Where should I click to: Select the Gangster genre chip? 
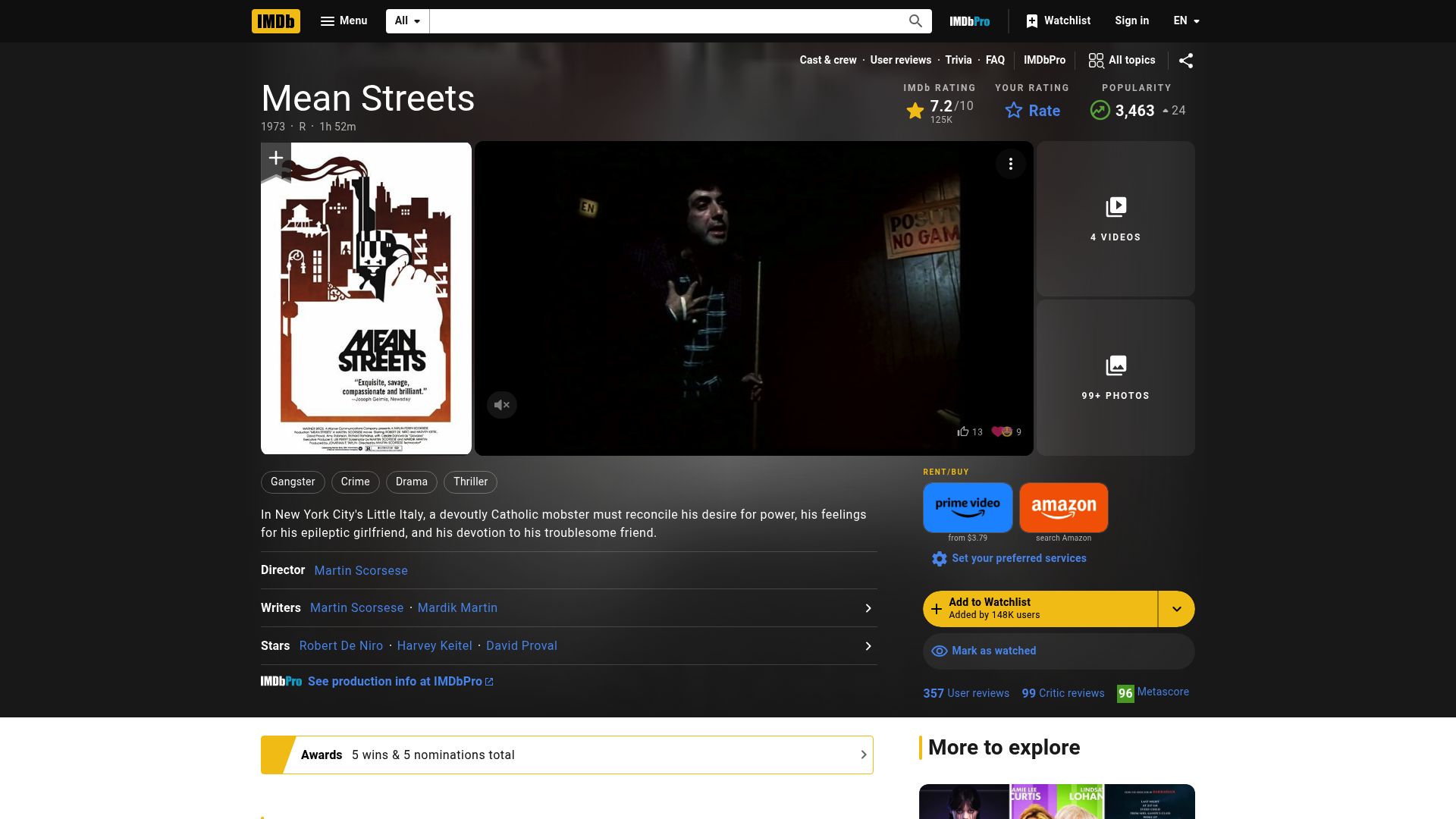[293, 482]
